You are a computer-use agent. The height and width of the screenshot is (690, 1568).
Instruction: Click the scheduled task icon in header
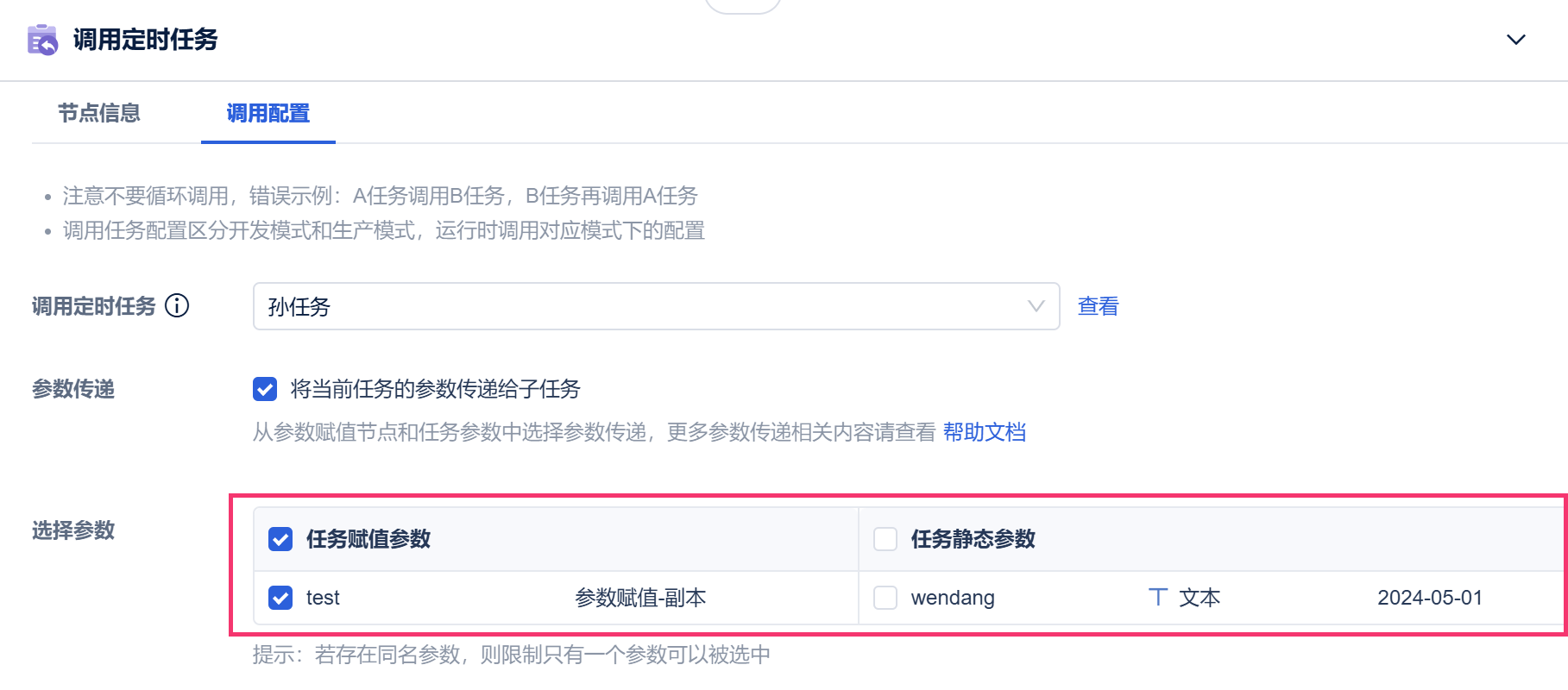pos(42,40)
